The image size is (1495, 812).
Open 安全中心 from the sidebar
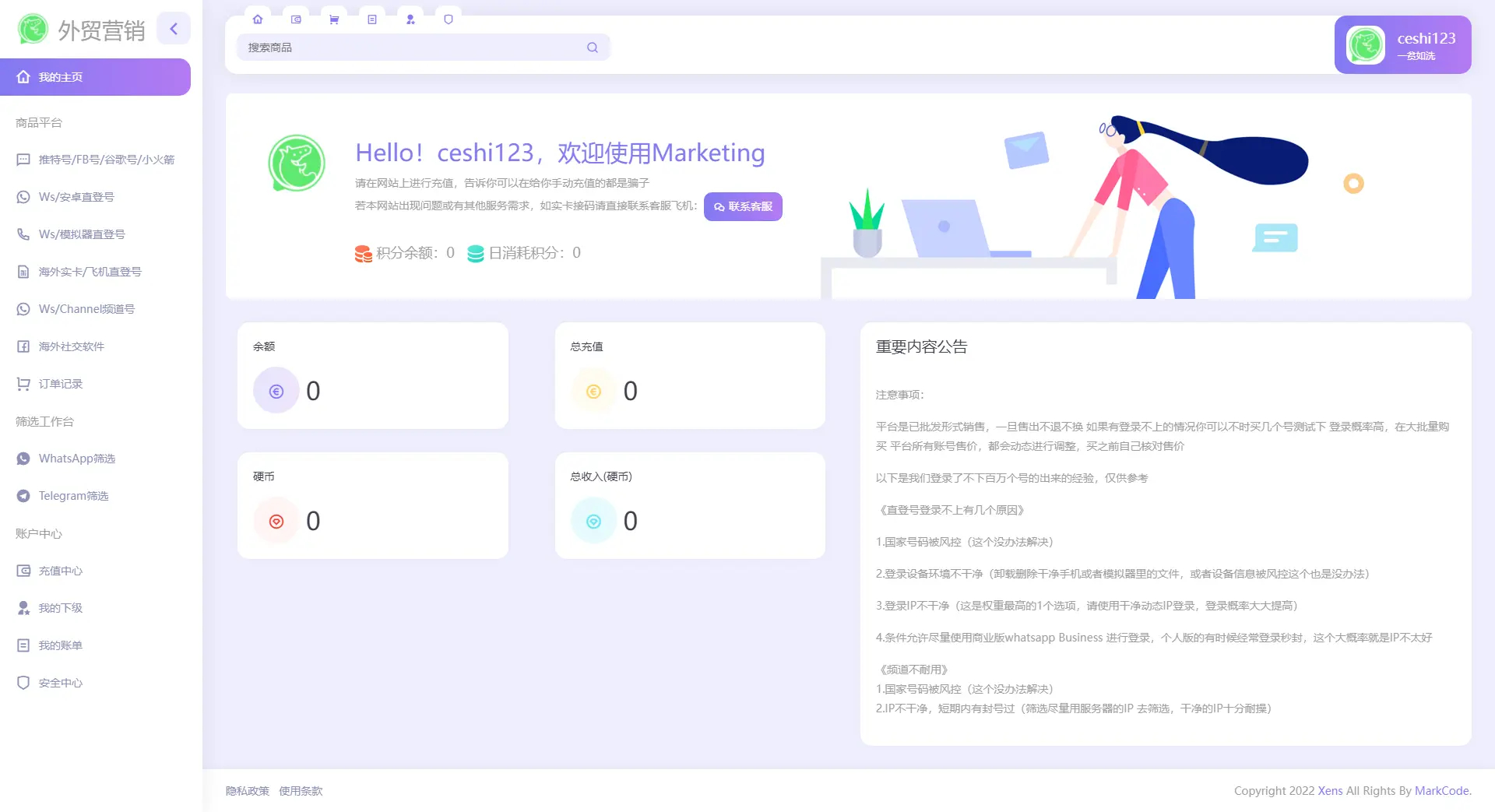[x=60, y=683]
